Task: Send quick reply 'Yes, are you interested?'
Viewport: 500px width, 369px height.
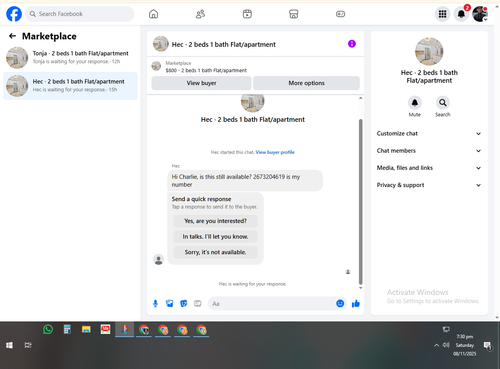Action: 215,221
